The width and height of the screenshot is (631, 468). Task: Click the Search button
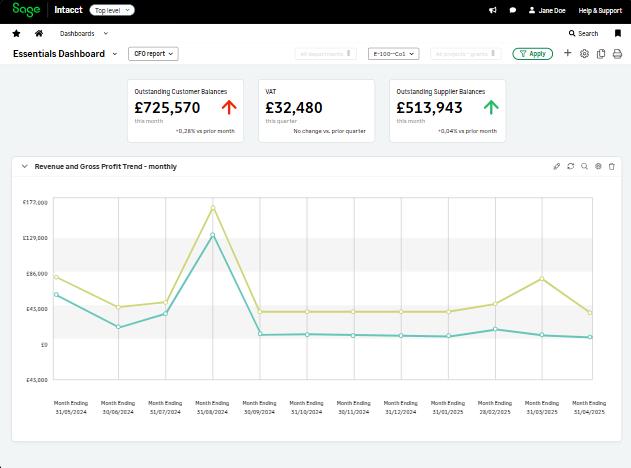click(584, 33)
